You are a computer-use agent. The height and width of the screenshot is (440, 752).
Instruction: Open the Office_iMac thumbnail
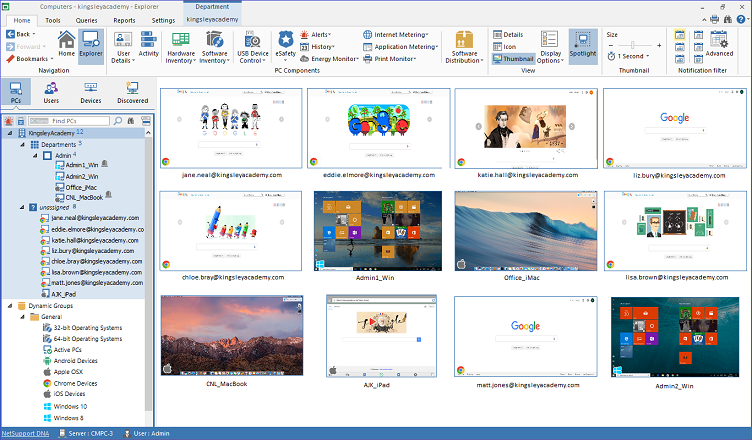coord(526,231)
